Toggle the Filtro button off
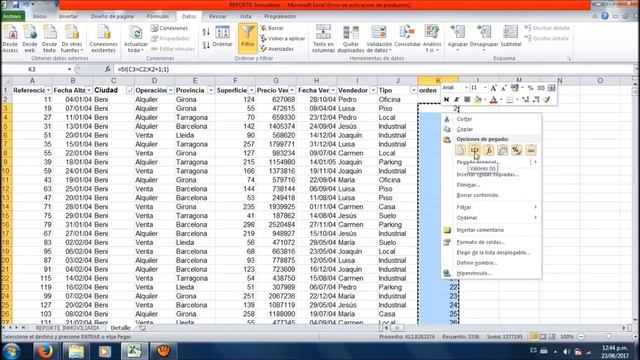This screenshot has width=640, height=360. coord(247,38)
